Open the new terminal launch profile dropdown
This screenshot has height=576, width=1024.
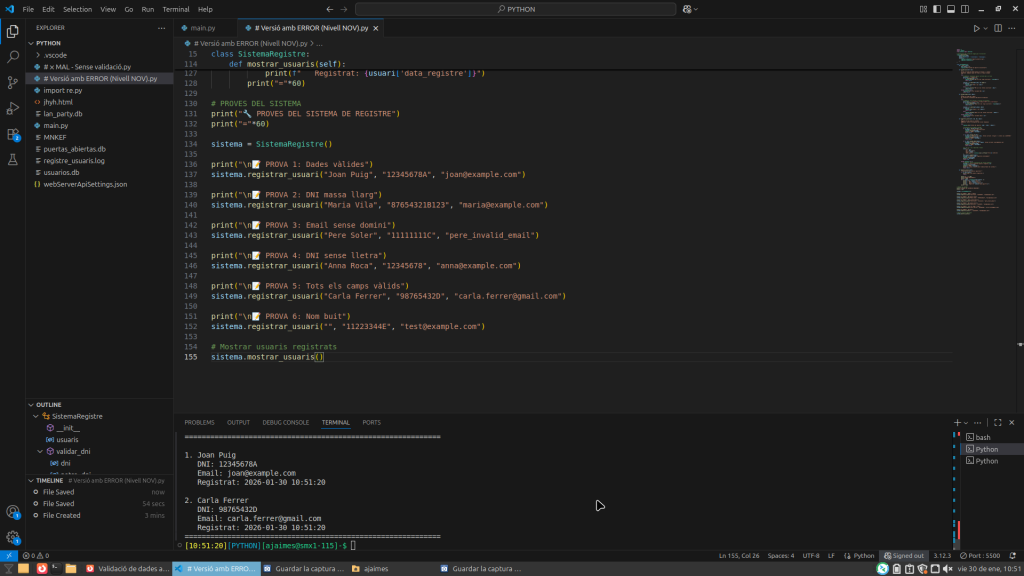tap(966, 423)
